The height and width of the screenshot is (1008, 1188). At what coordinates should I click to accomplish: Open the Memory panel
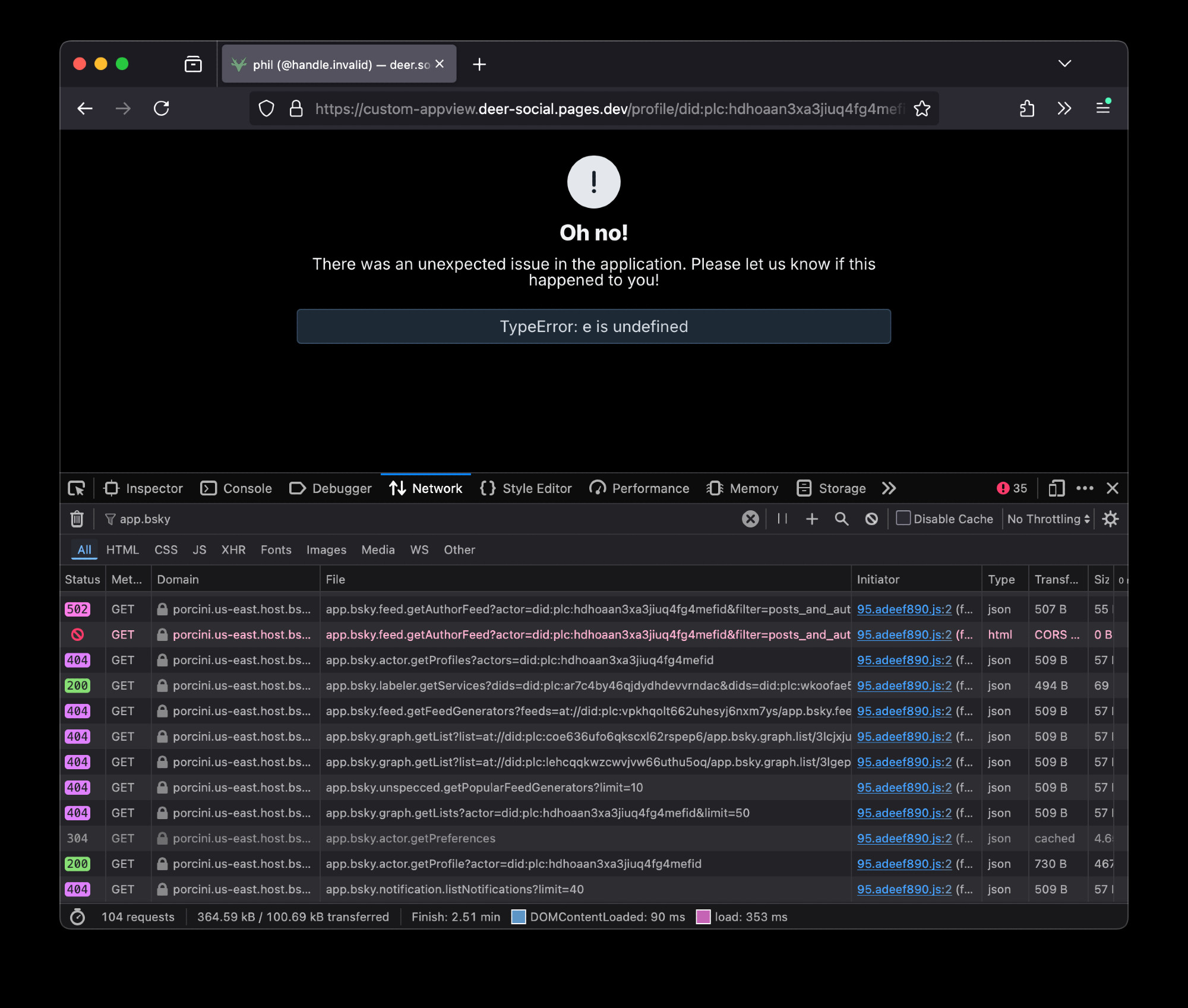click(x=742, y=488)
